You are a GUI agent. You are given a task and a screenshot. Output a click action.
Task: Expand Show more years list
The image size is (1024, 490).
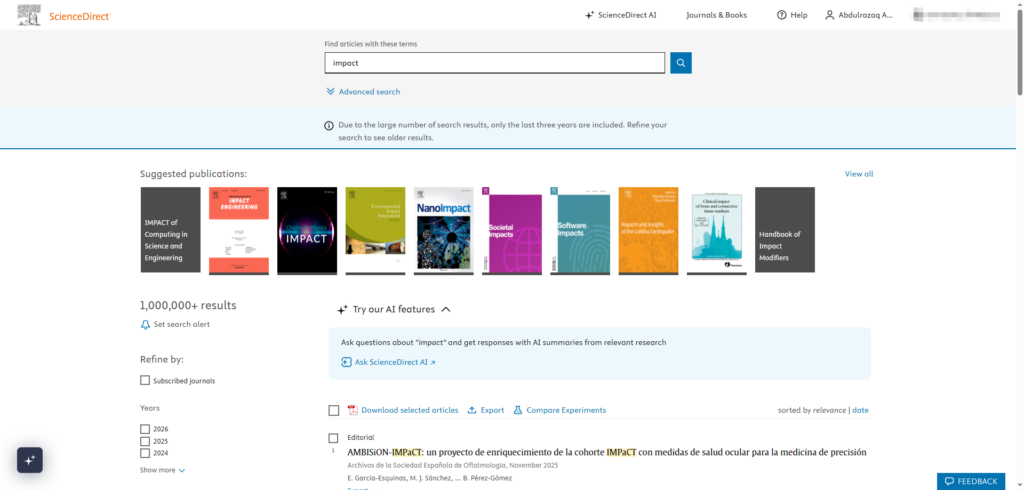click(162, 470)
